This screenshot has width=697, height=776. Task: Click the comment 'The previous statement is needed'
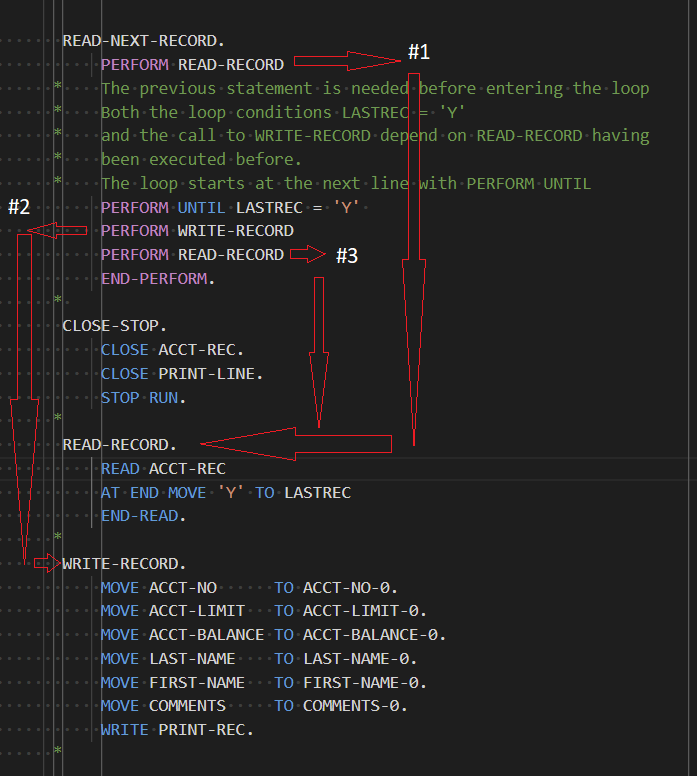coord(254,89)
